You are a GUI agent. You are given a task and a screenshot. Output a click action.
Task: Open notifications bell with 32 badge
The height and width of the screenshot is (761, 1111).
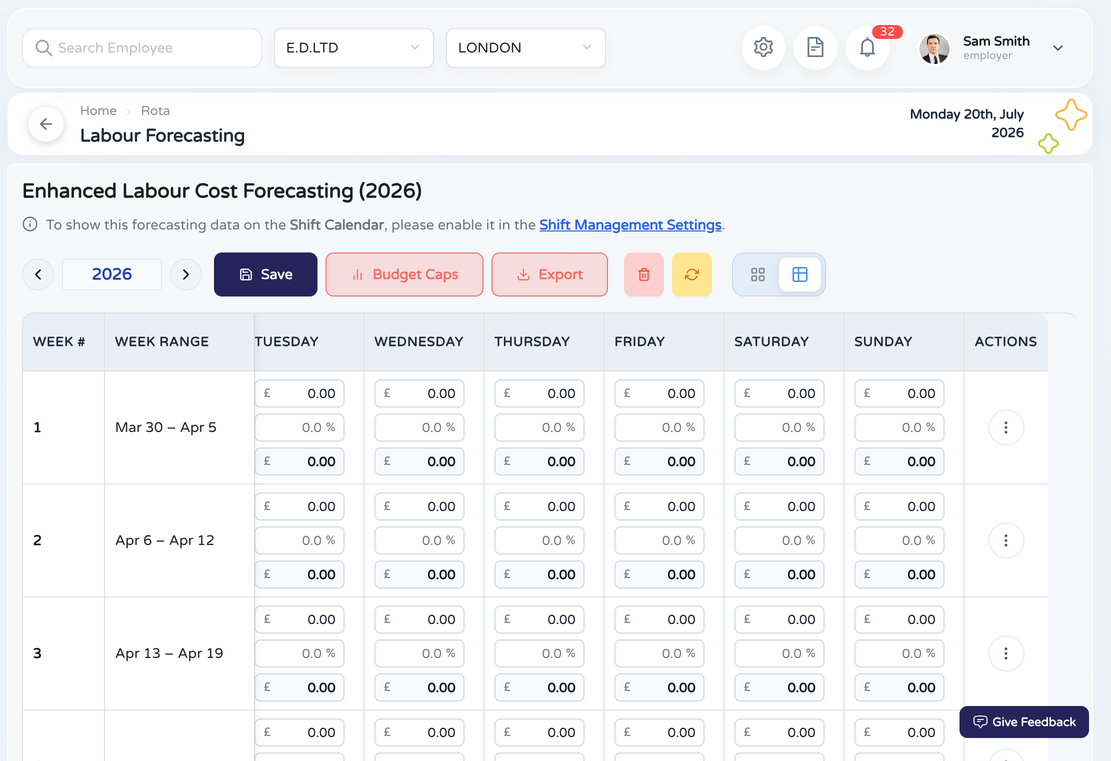tap(867, 47)
